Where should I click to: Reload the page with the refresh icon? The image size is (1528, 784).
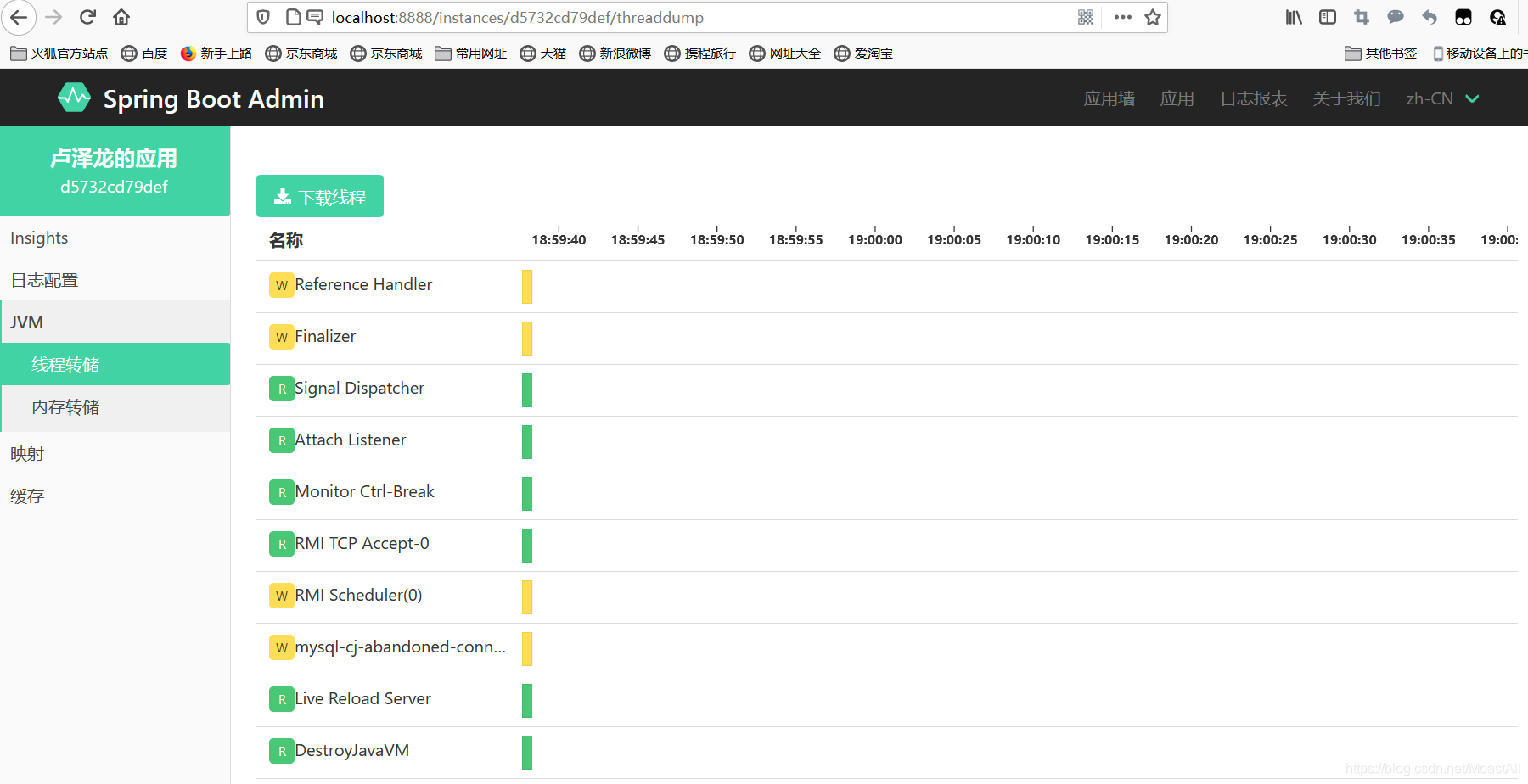(x=87, y=17)
